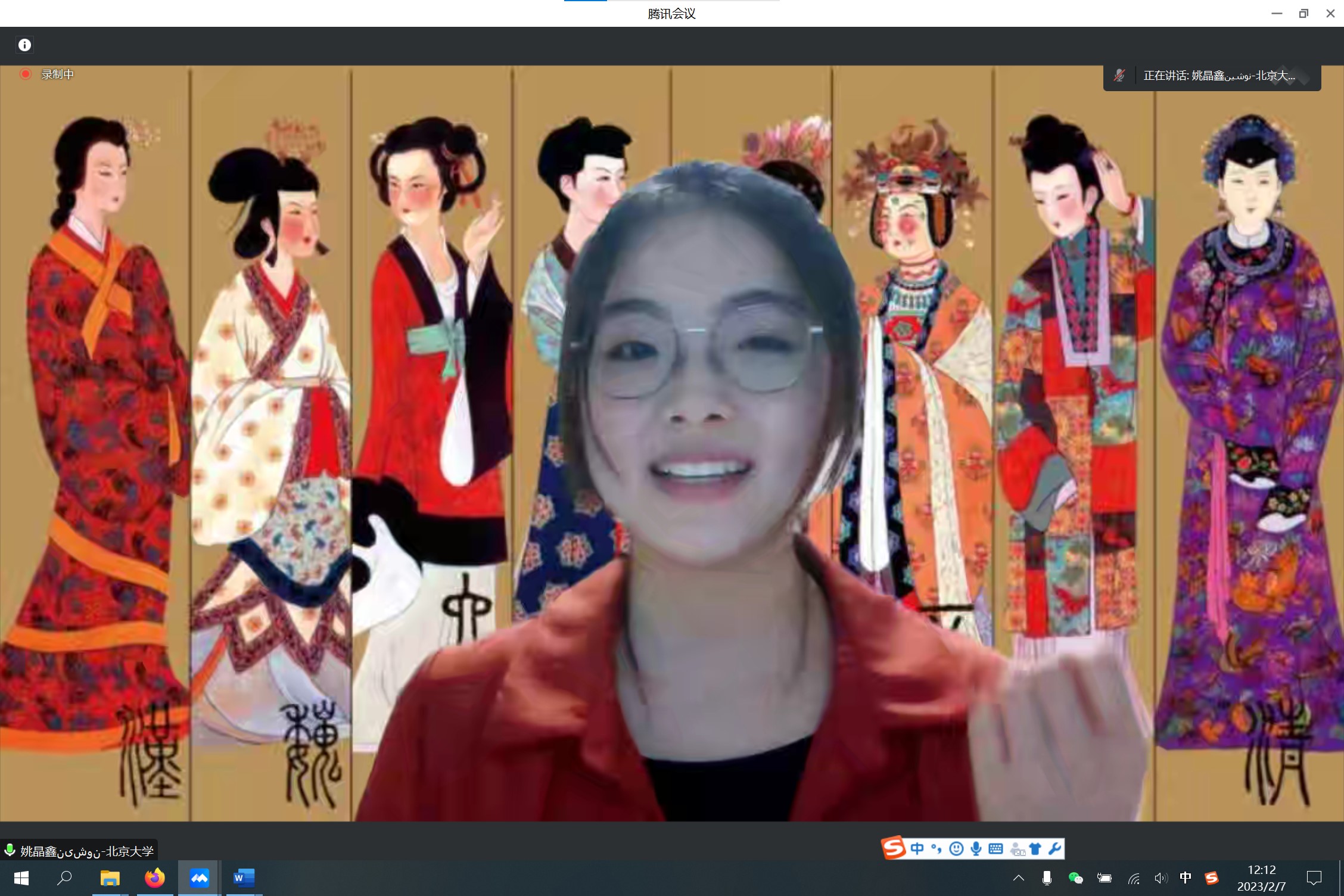Switch to Firefox in the taskbar
Viewport: 1344px width, 896px height.
click(x=155, y=878)
